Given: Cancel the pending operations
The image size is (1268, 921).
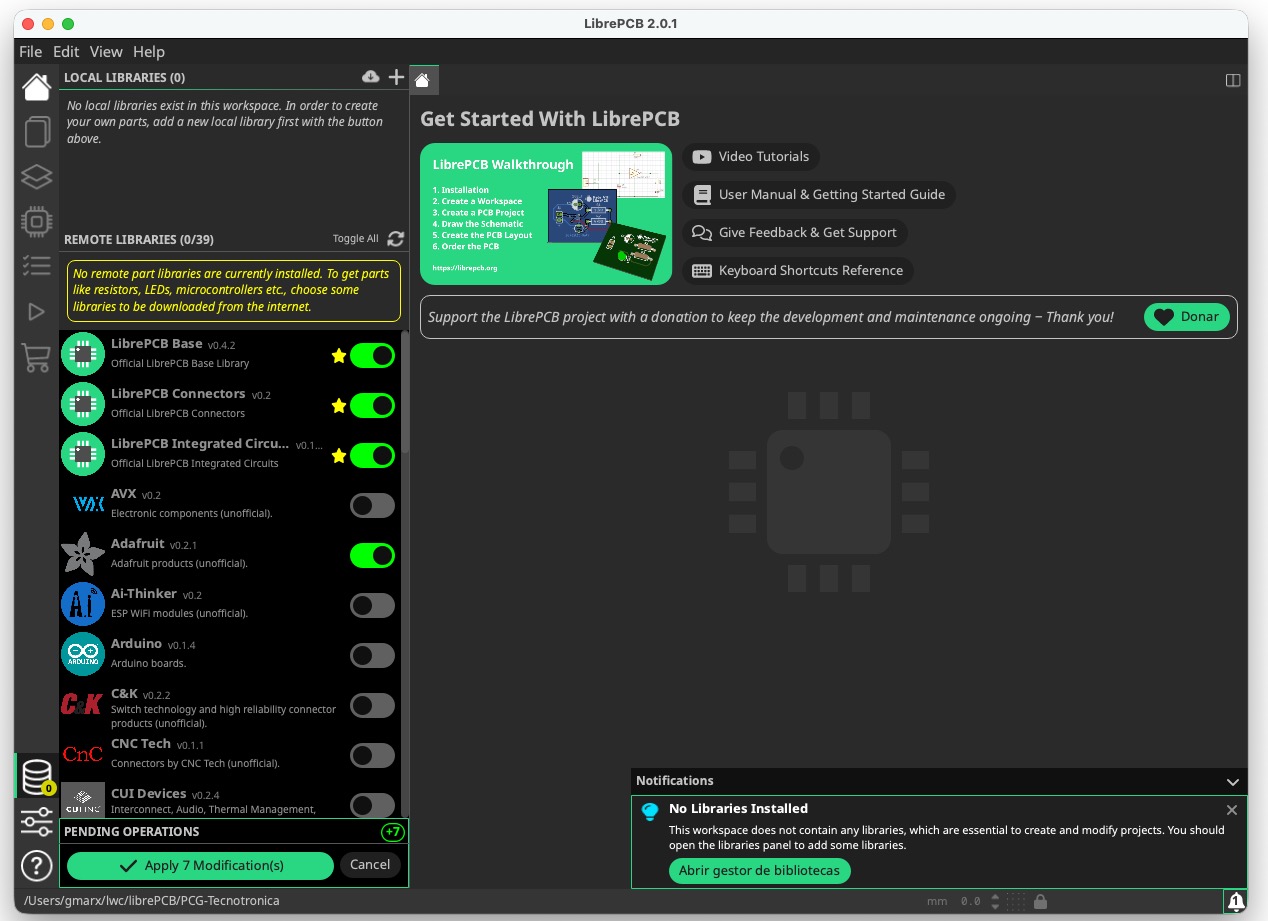Looking at the screenshot, I should click(x=370, y=864).
